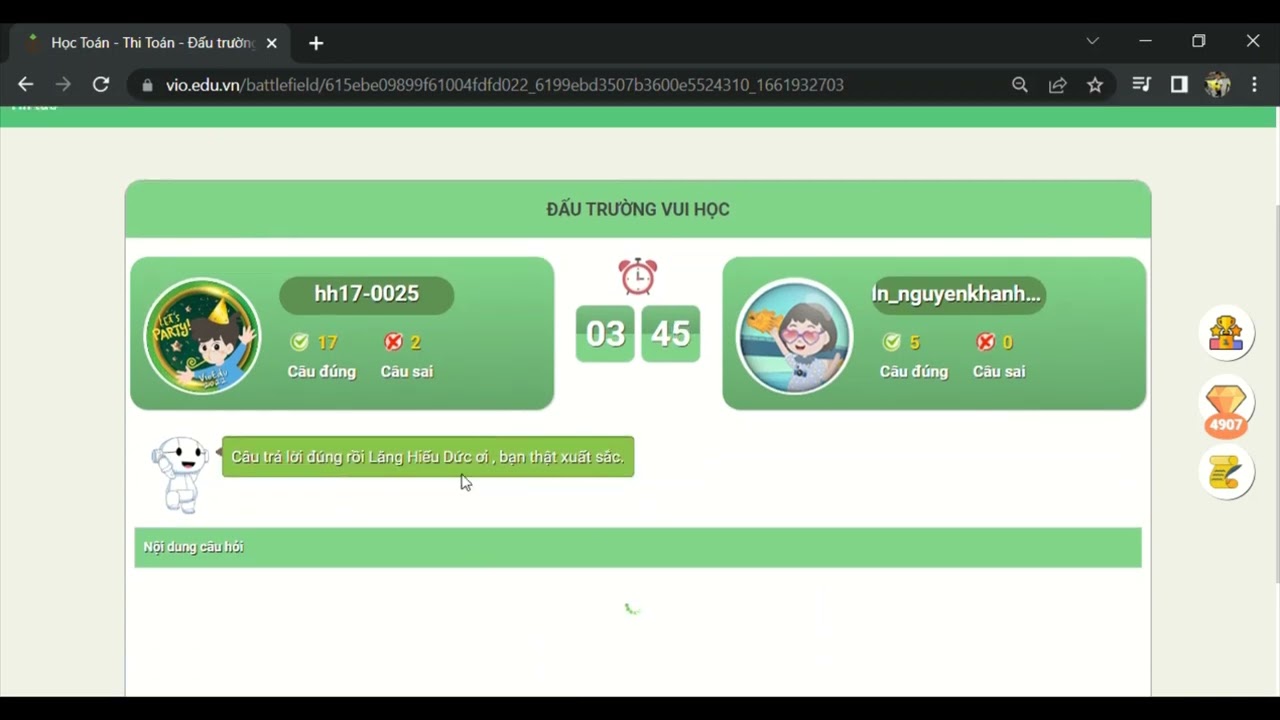
Task: Close the Học Toán browser tab
Action: pyautogui.click(x=271, y=43)
